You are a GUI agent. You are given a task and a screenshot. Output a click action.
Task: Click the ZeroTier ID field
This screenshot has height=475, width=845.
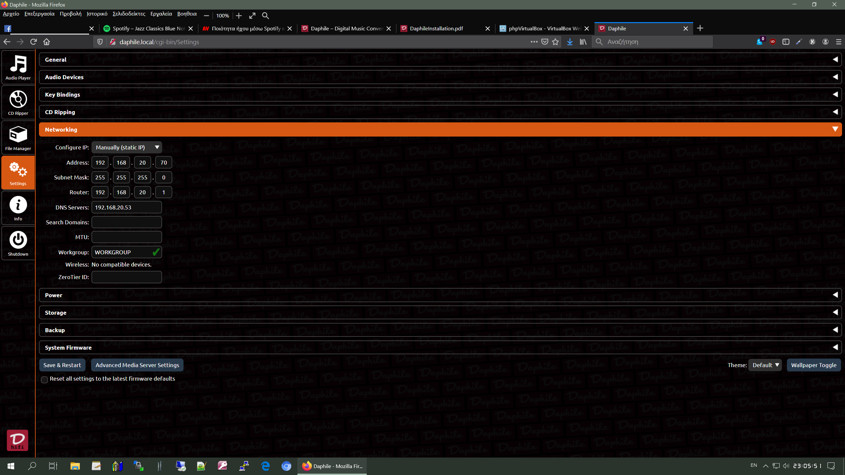127,277
